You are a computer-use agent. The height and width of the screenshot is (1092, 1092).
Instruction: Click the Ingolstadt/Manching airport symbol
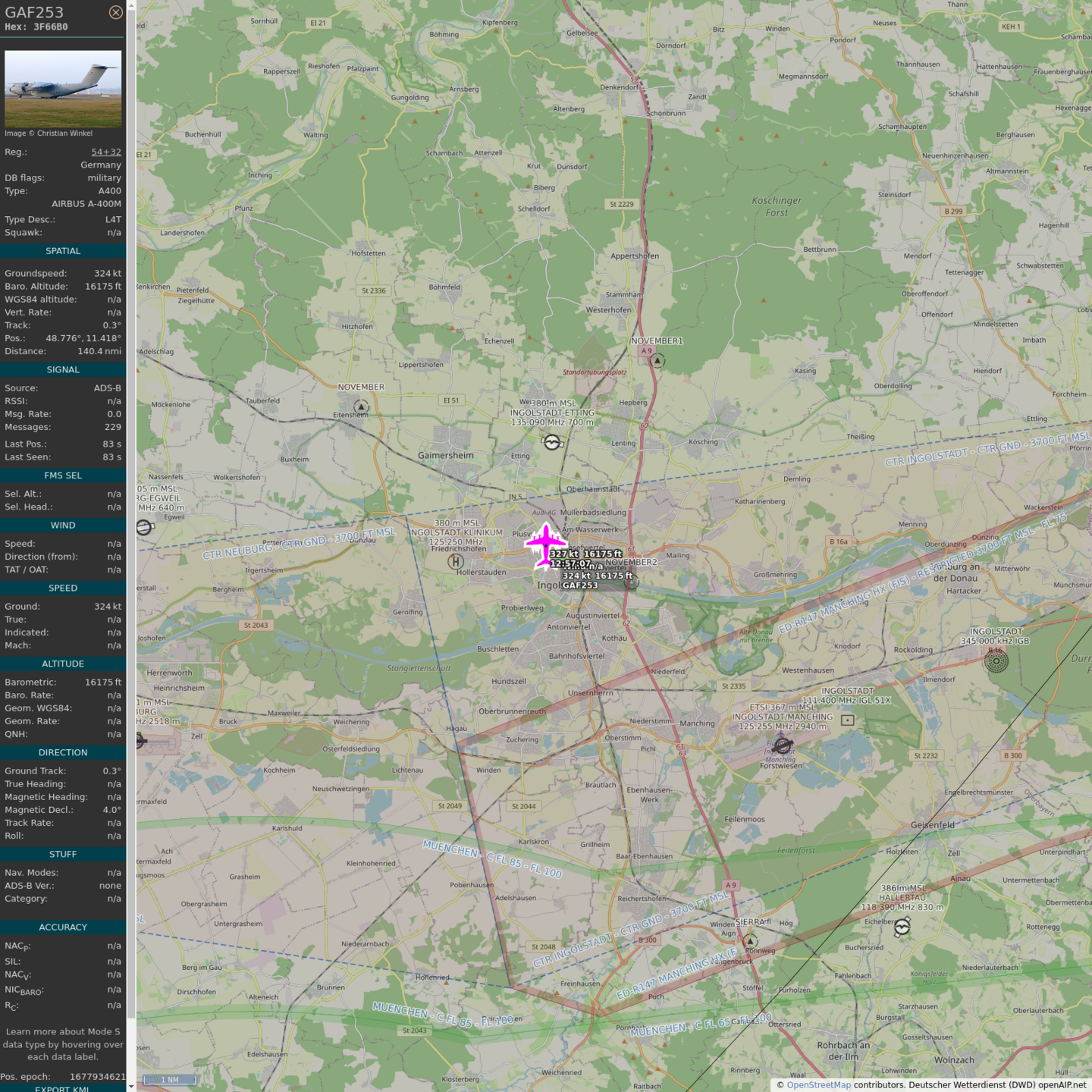tap(783, 745)
